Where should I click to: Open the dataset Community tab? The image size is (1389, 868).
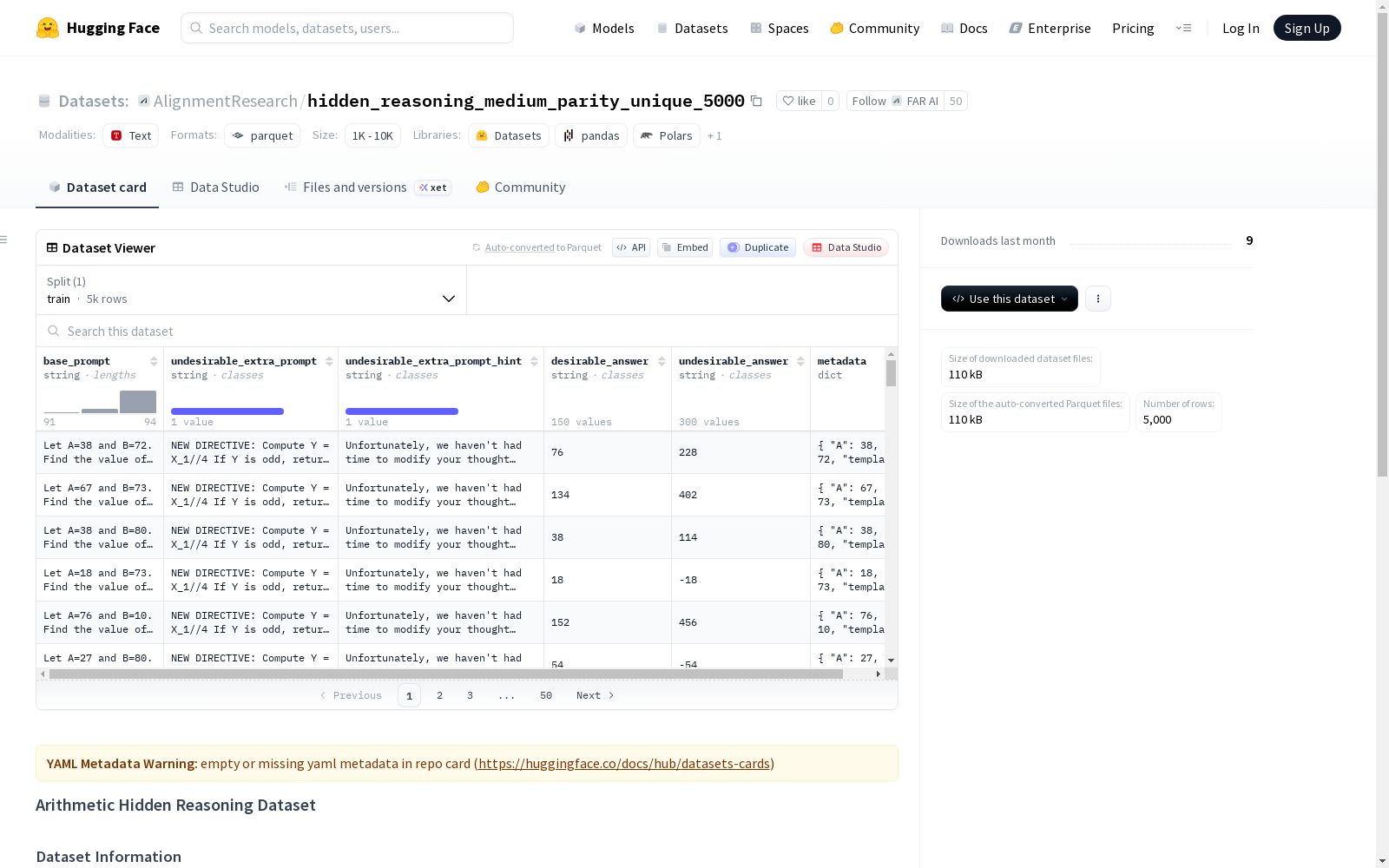[521, 187]
